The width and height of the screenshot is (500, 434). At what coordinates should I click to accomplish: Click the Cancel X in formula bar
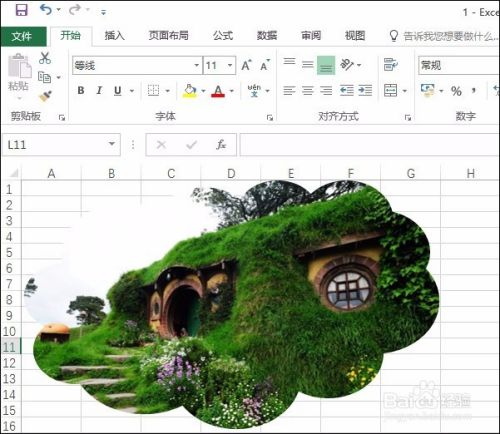coord(161,145)
